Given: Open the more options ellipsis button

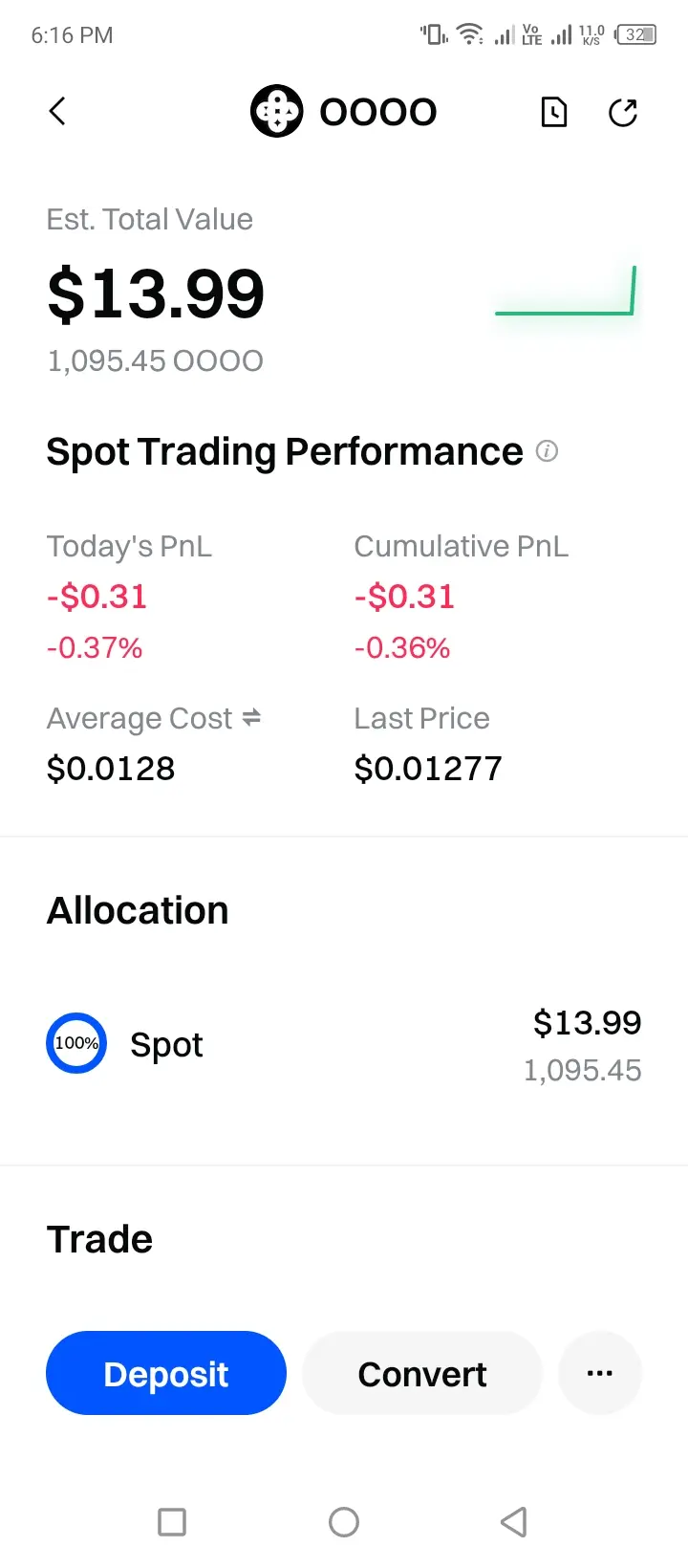Looking at the screenshot, I should point(600,1373).
